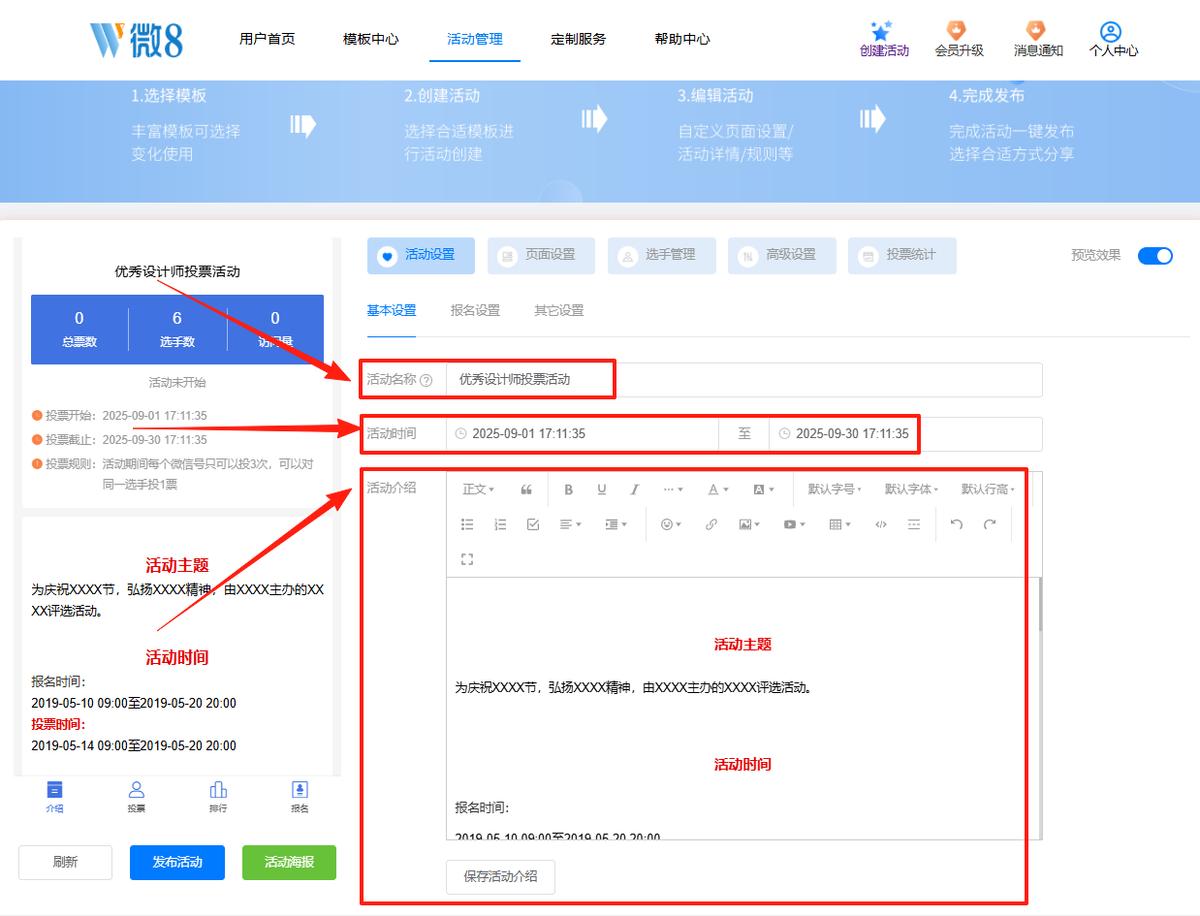The image size is (1200, 916).
Task: Undo the last edit in editor
Action: click(x=957, y=524)
